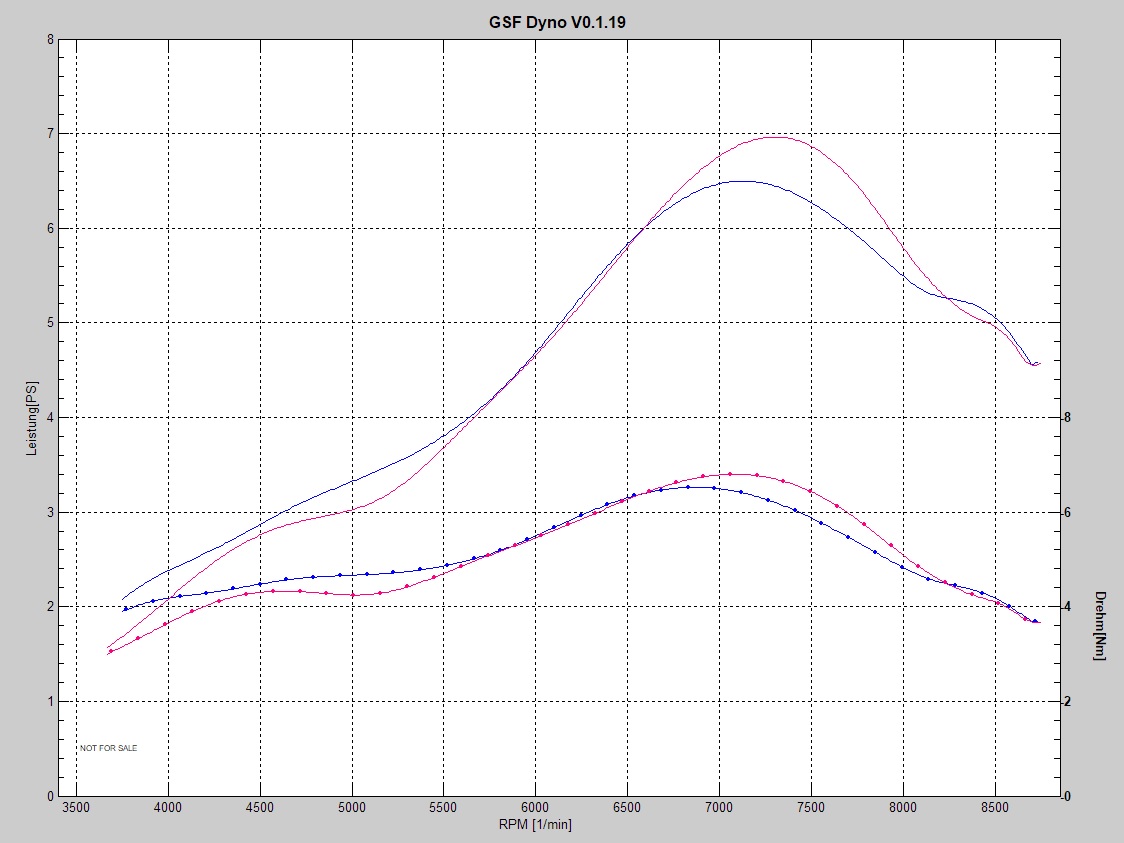1124x843 pixels.
Task: Click the Drehm[Nm] right axis label
Action: coord(1100,626)
